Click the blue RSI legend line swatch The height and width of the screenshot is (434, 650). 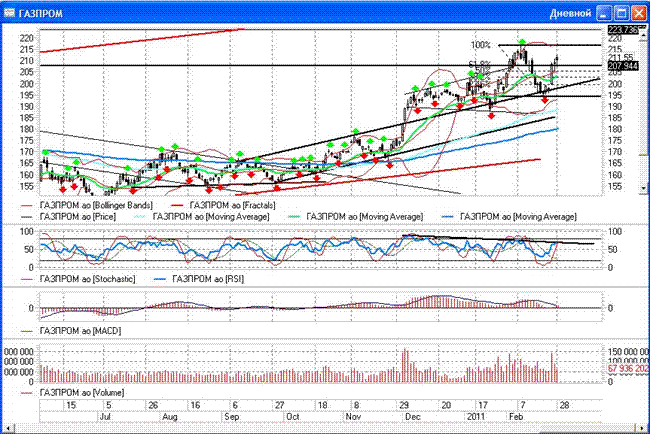click(160, 279)
